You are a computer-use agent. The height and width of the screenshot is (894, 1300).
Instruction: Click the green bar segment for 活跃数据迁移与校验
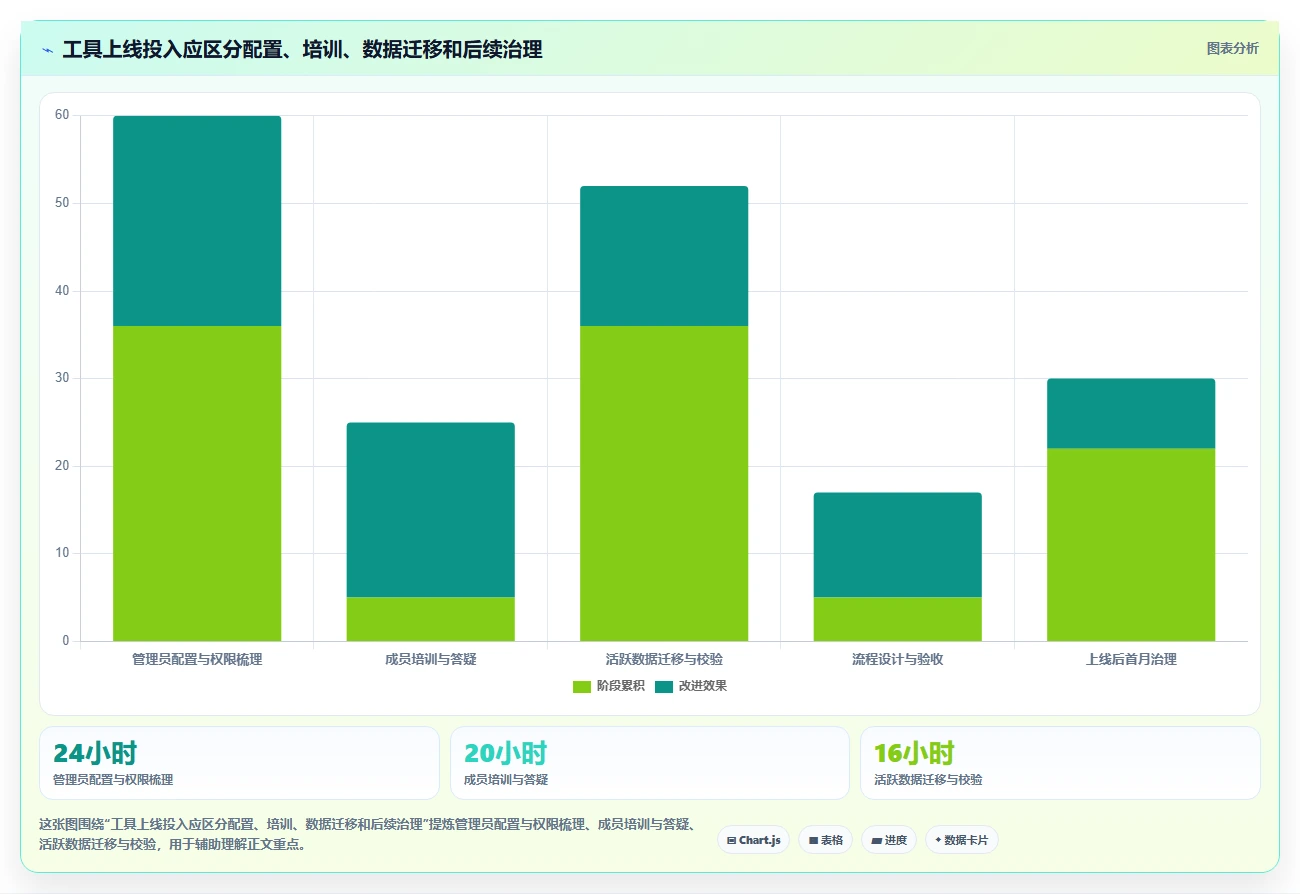coord(664,483)
